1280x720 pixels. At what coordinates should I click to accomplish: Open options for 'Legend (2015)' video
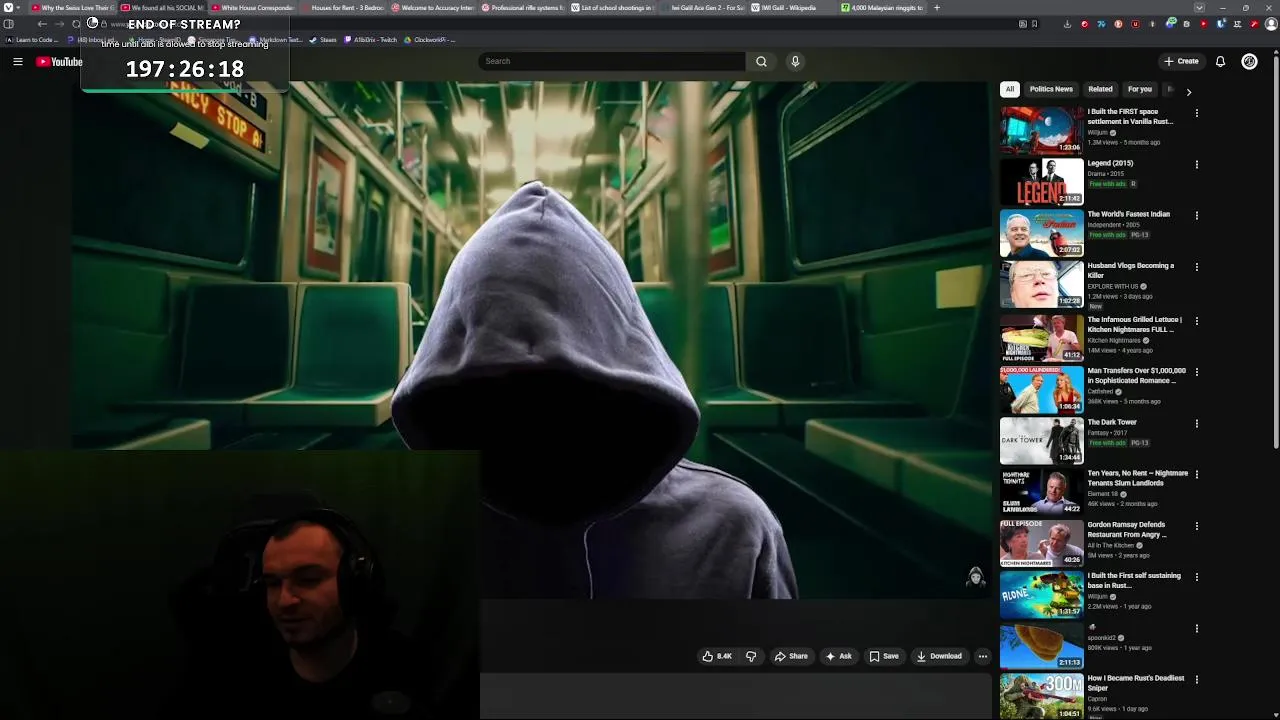(x=1196, y=164)
